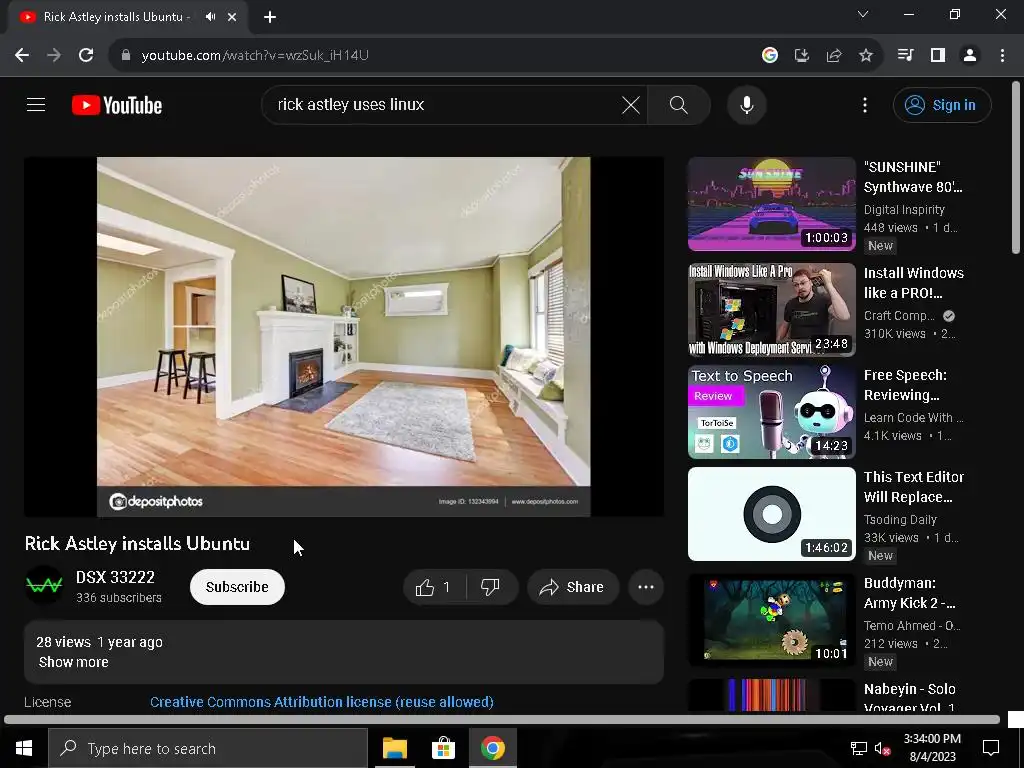Open the Craft Comp... channel name
This screenshot has width=1024, height=768.
pos(899,315)
